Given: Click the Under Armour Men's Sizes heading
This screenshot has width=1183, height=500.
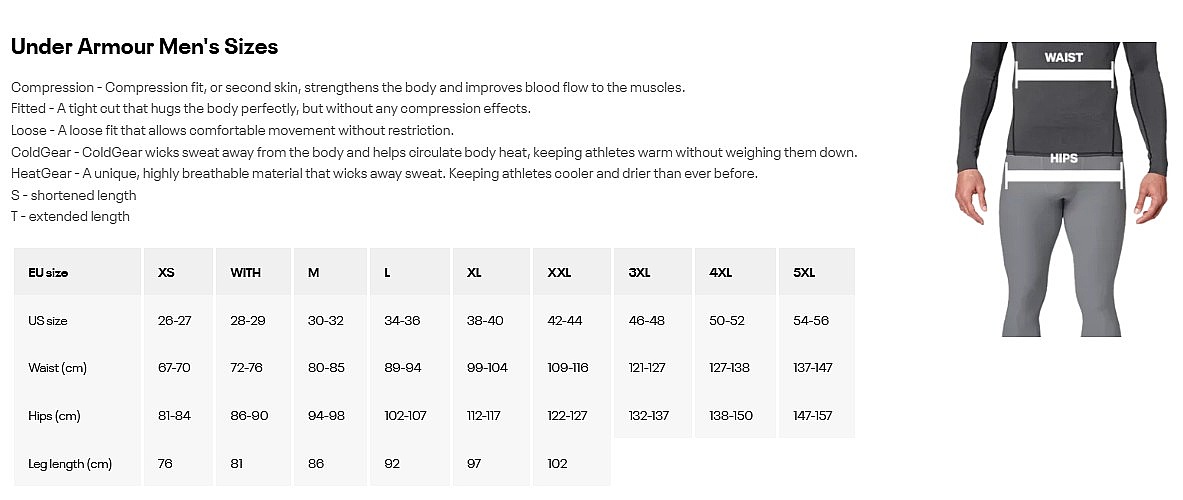Looking at the screenshot, I should tap(144, 47).
